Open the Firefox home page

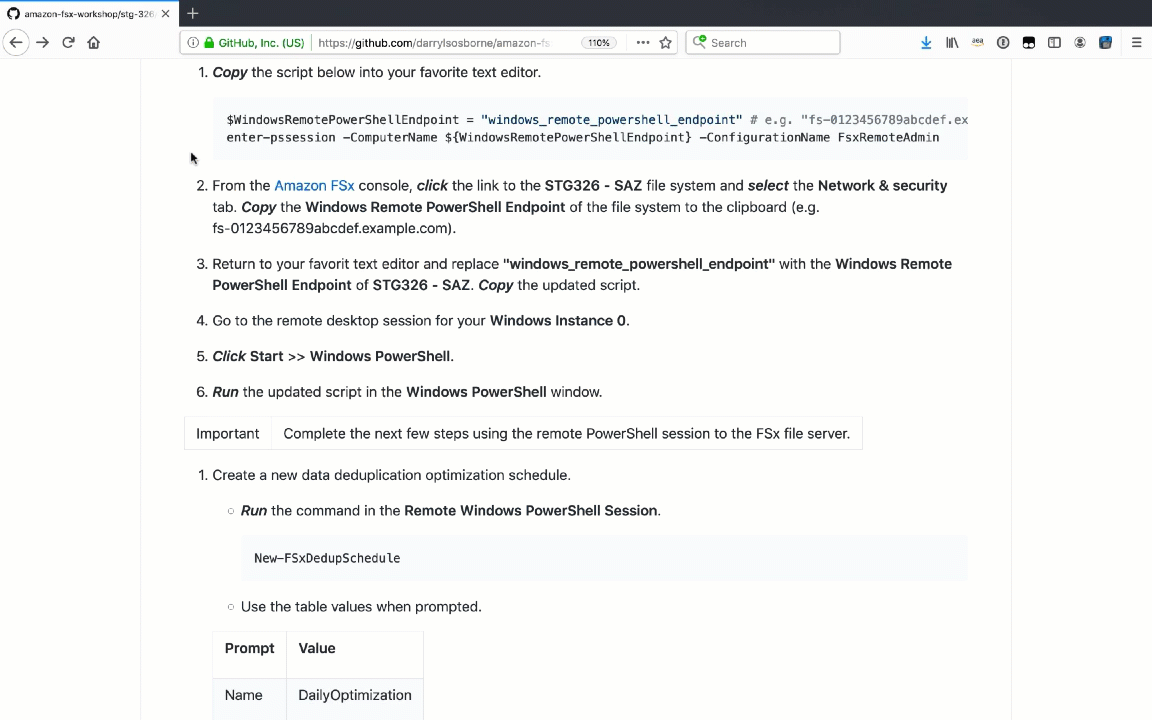tap(93, 43)
